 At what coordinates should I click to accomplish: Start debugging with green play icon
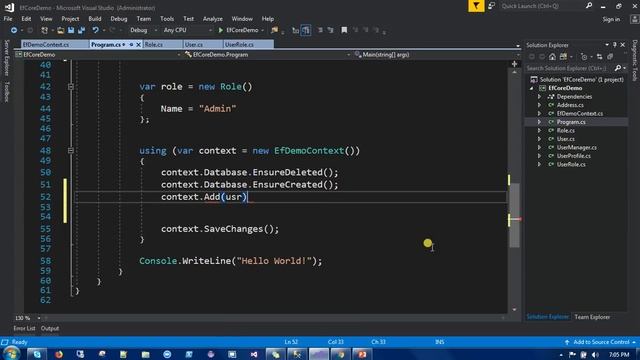(x=220, y=30)
